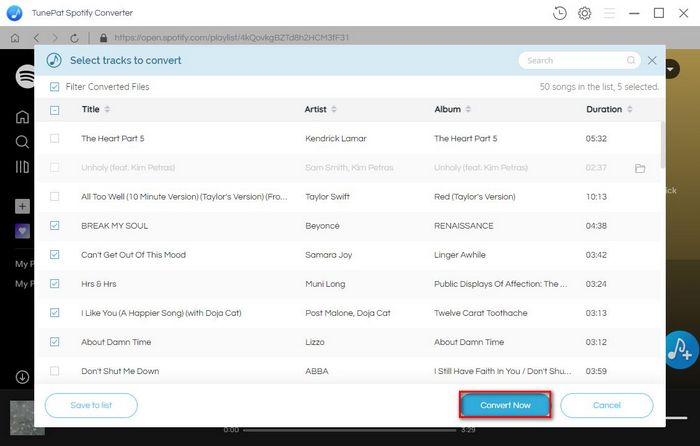Open Spotify Home in the sidebar

pyautogui.click(x=22, y=117)
